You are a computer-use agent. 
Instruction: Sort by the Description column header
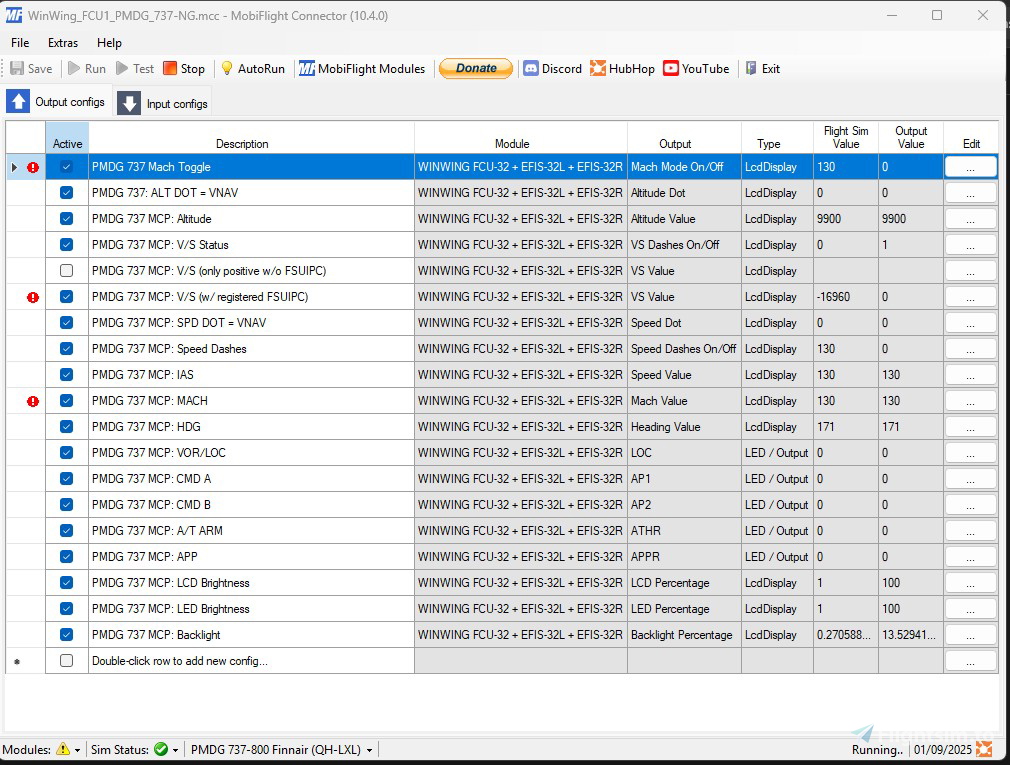[x=242, y=144]
